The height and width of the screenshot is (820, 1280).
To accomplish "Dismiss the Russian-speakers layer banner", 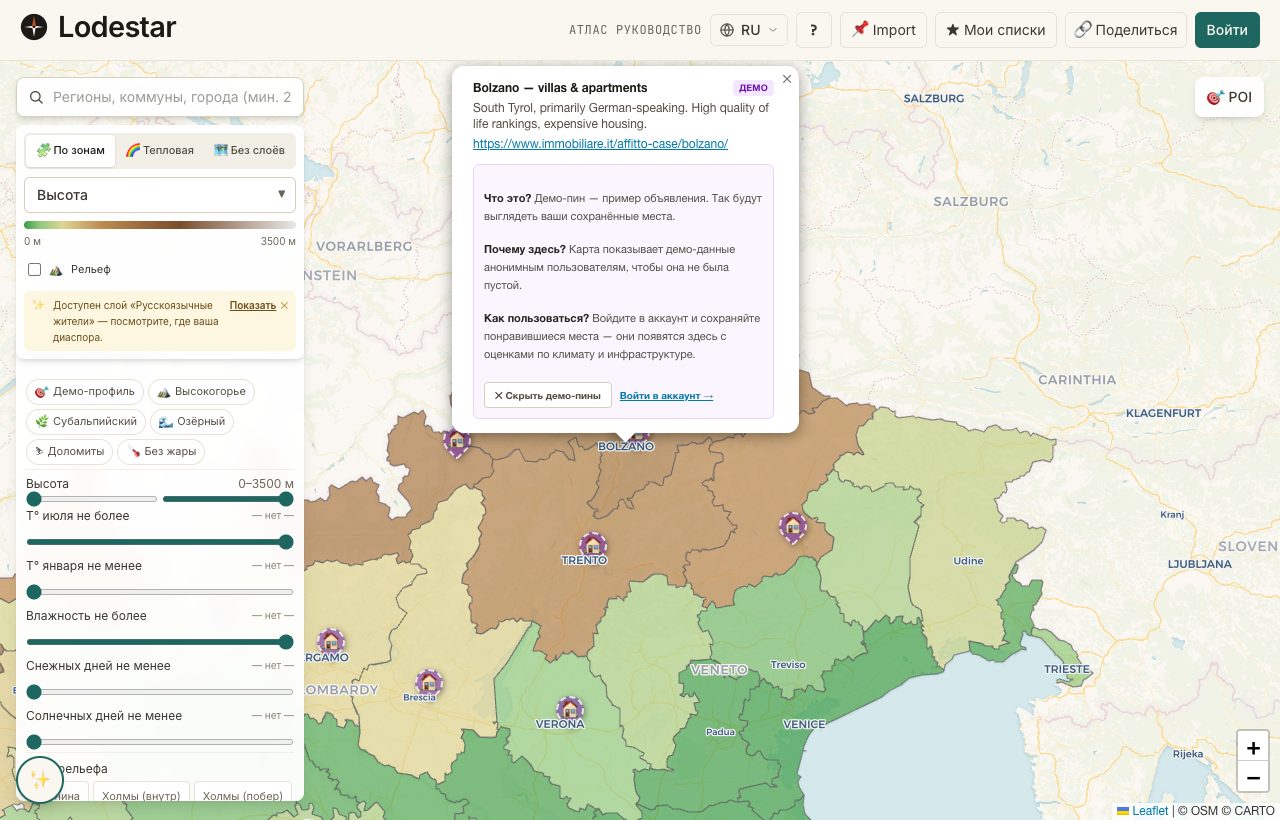I will click(x=284, y=305).
